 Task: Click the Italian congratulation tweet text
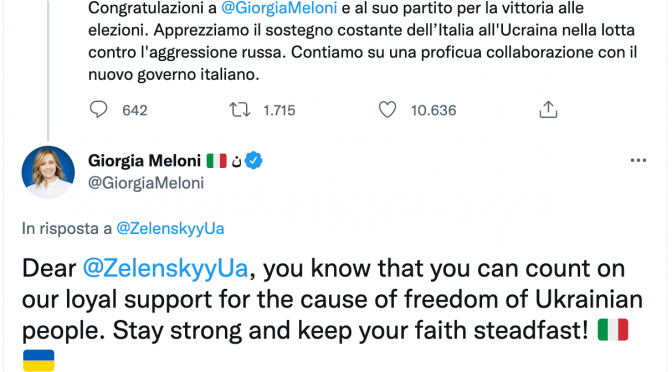[x=363, y=41]
